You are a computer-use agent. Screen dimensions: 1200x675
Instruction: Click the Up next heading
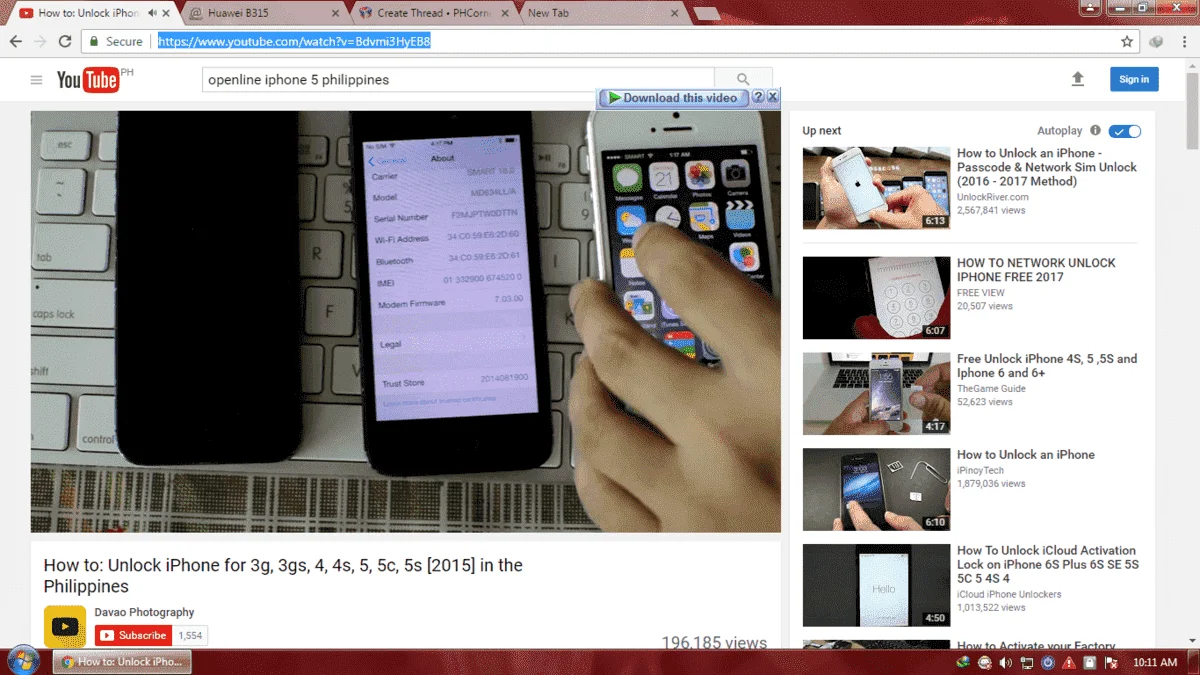(822, 131)
